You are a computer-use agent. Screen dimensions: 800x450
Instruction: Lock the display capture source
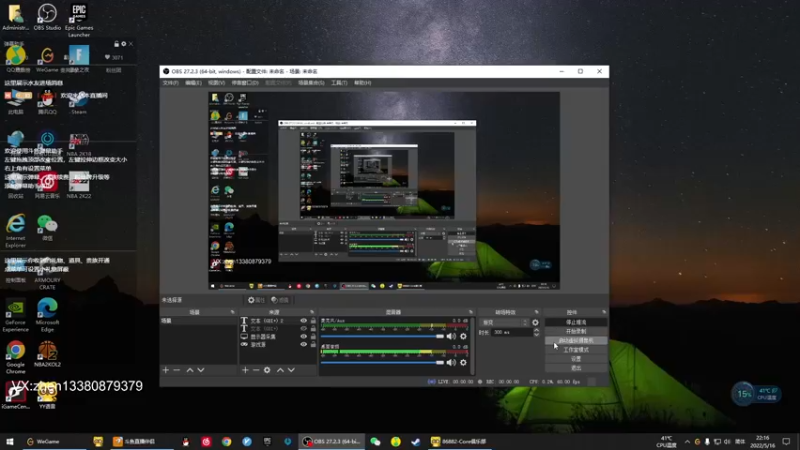tap(313, 337)
